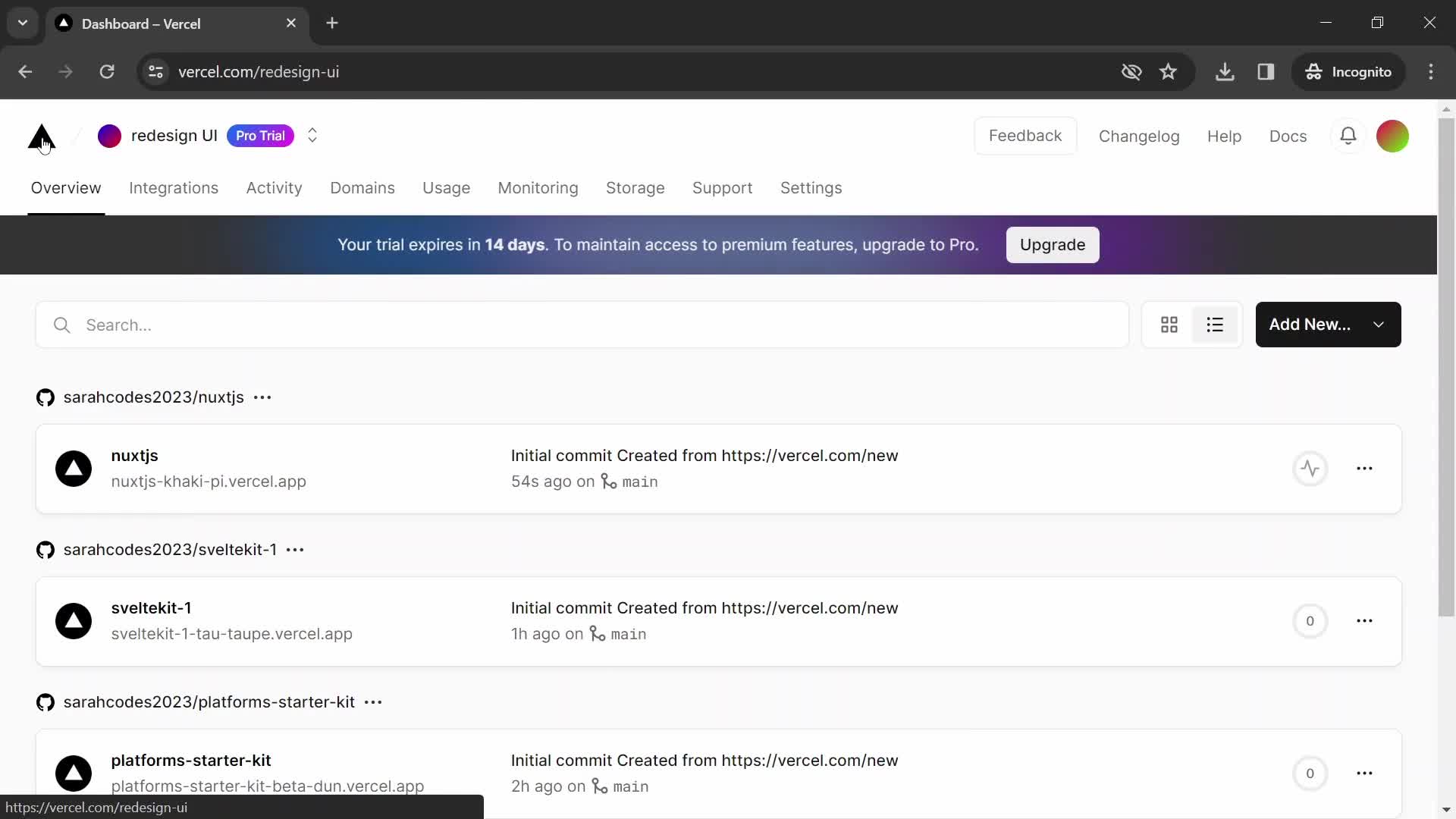Open the Domains tab
Viewport: 1456px width, 819px height.
[362, 188]
